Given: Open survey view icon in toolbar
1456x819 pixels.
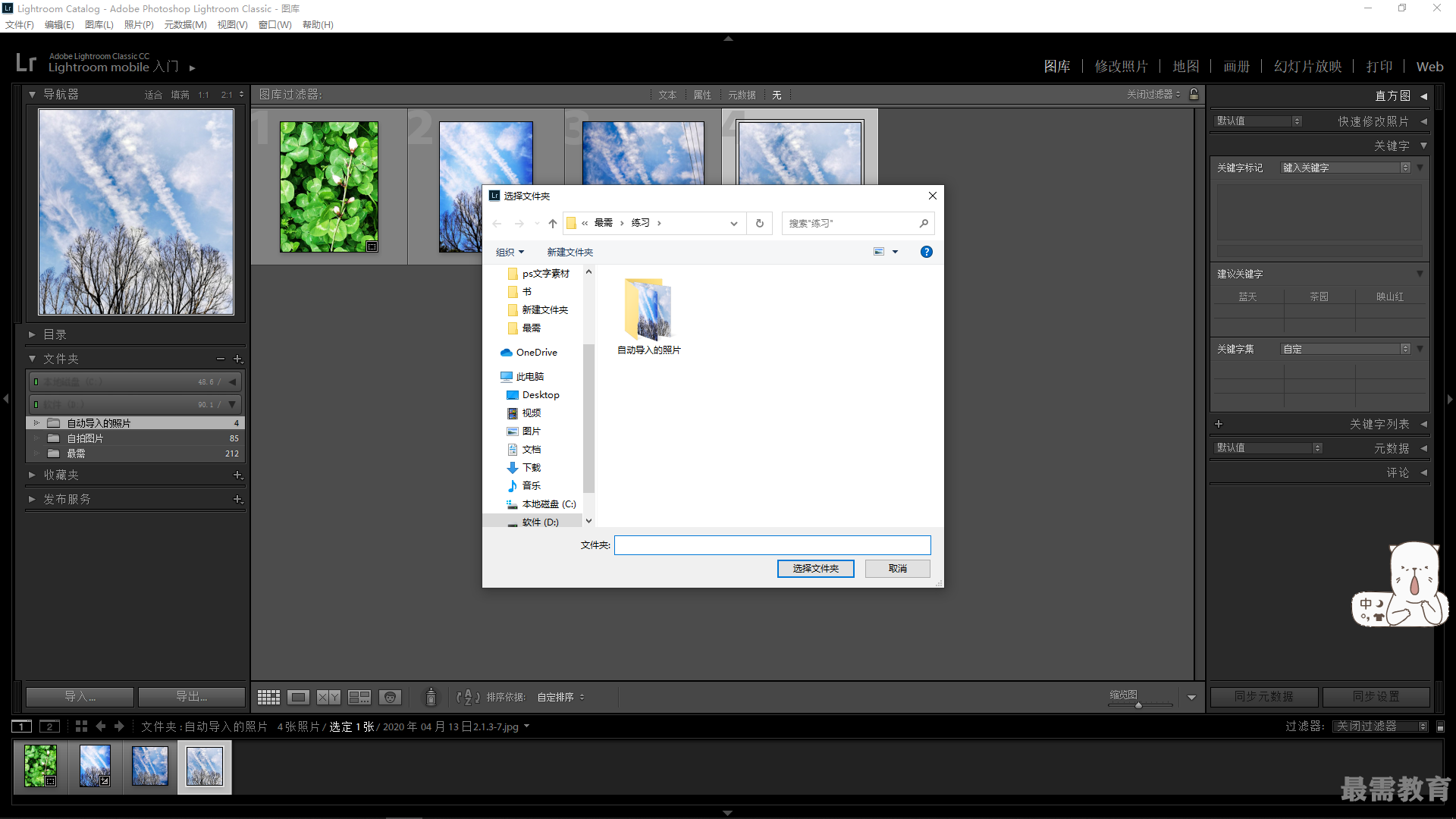Looking at the screenshot, I should (x=359, y=697).
